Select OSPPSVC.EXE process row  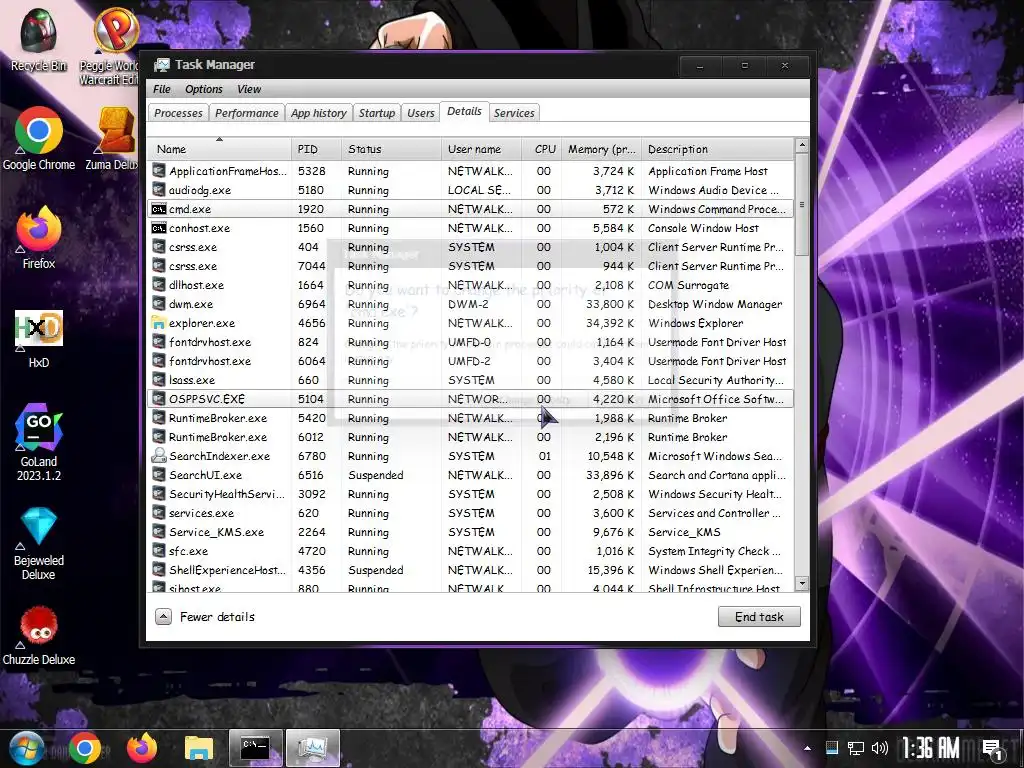[471, 398]
